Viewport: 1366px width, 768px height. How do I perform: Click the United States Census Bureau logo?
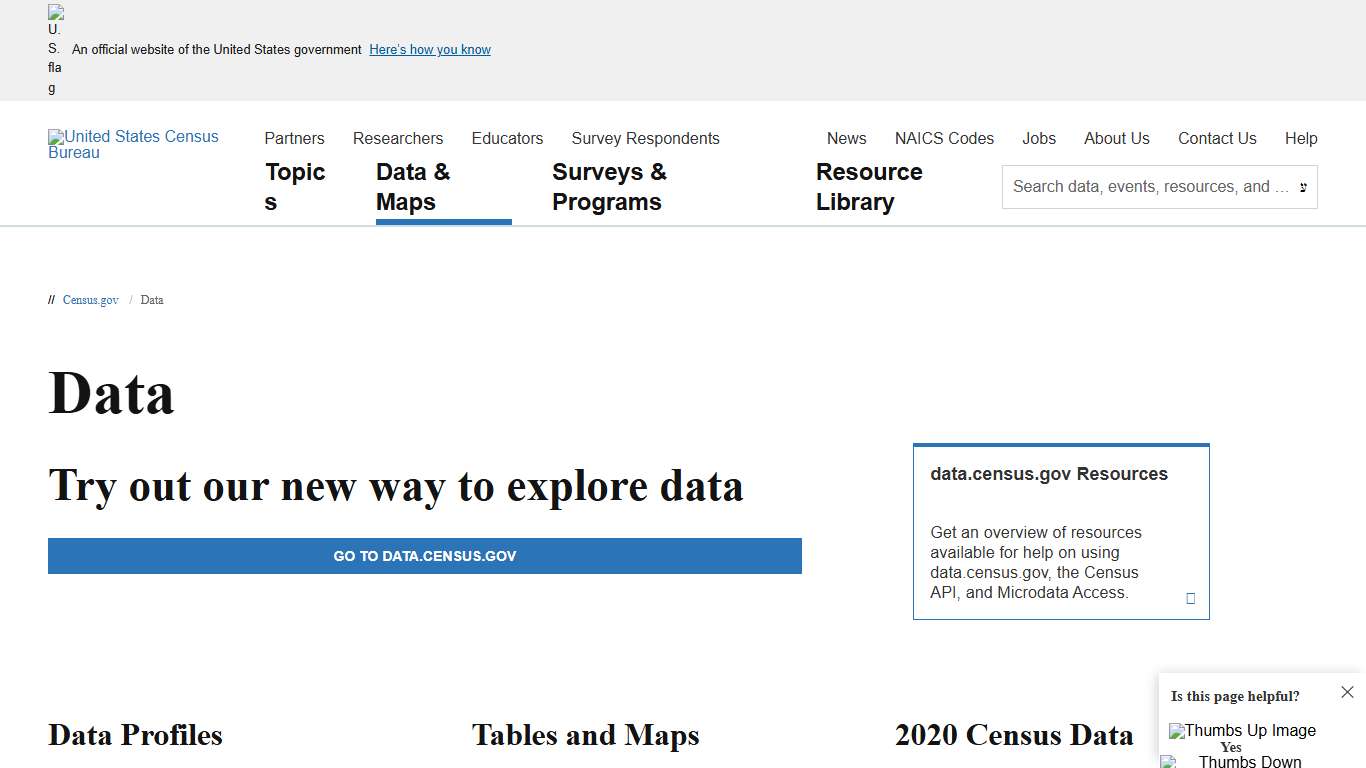(x=133, y=145)
